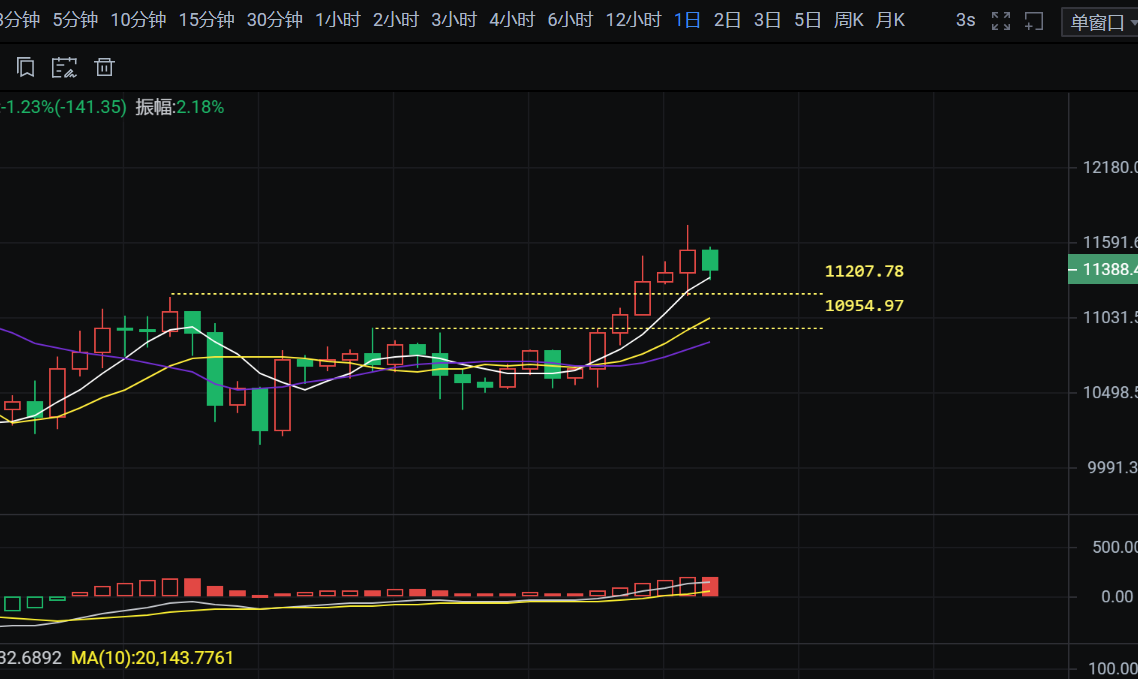Click the 9991.3 price axis label

1112,467
